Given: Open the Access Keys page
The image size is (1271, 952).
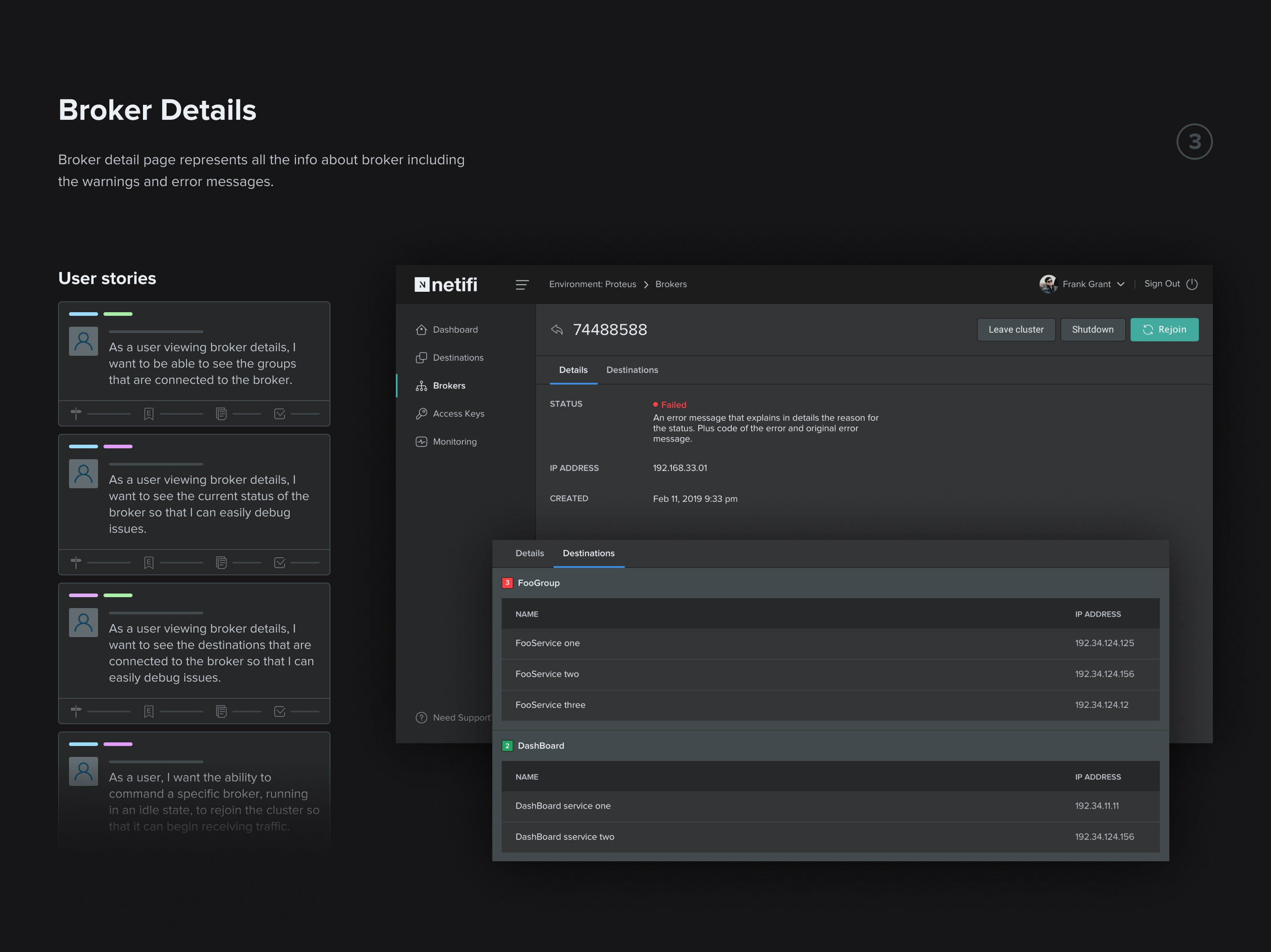Looking at the screenshot, I should (458, 414).
